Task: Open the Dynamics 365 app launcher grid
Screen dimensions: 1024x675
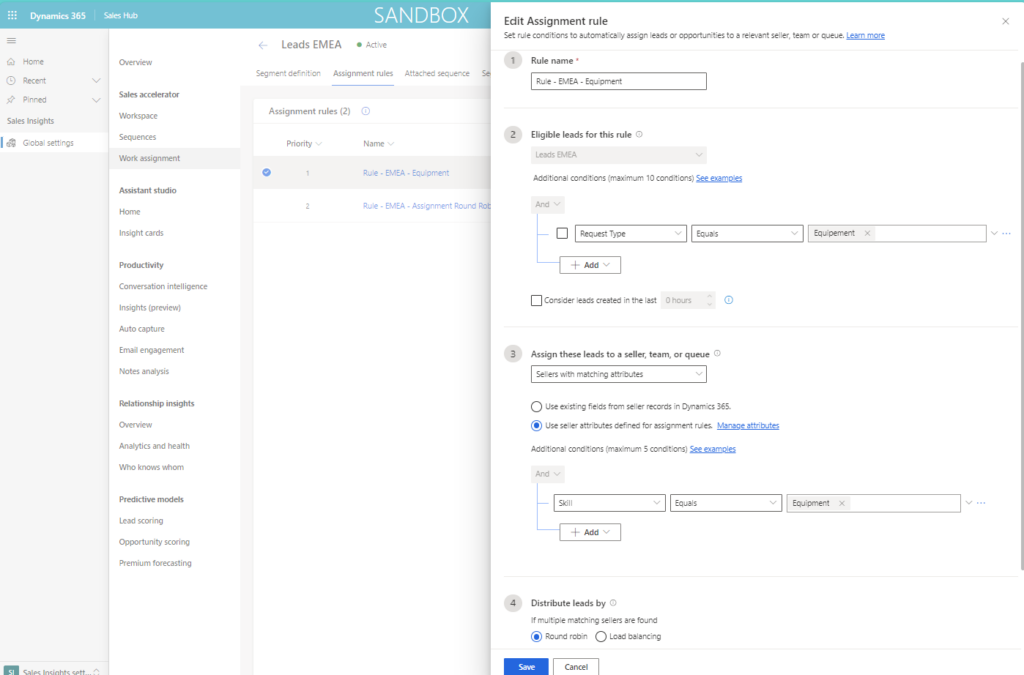Action: [x=10, y=14]
